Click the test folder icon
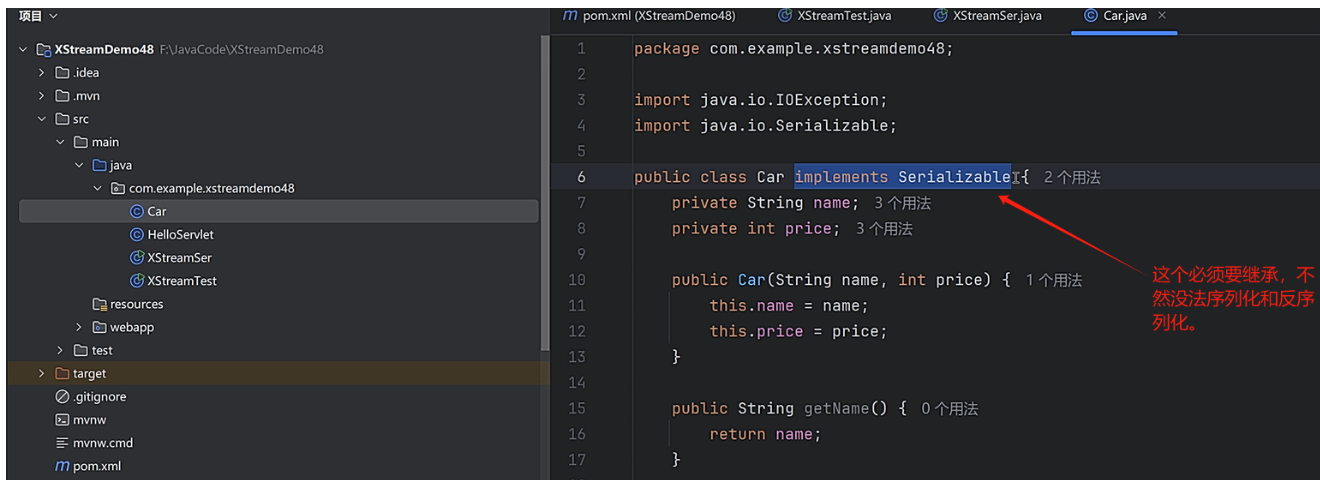1320x480 pixels. coord(81,350)
